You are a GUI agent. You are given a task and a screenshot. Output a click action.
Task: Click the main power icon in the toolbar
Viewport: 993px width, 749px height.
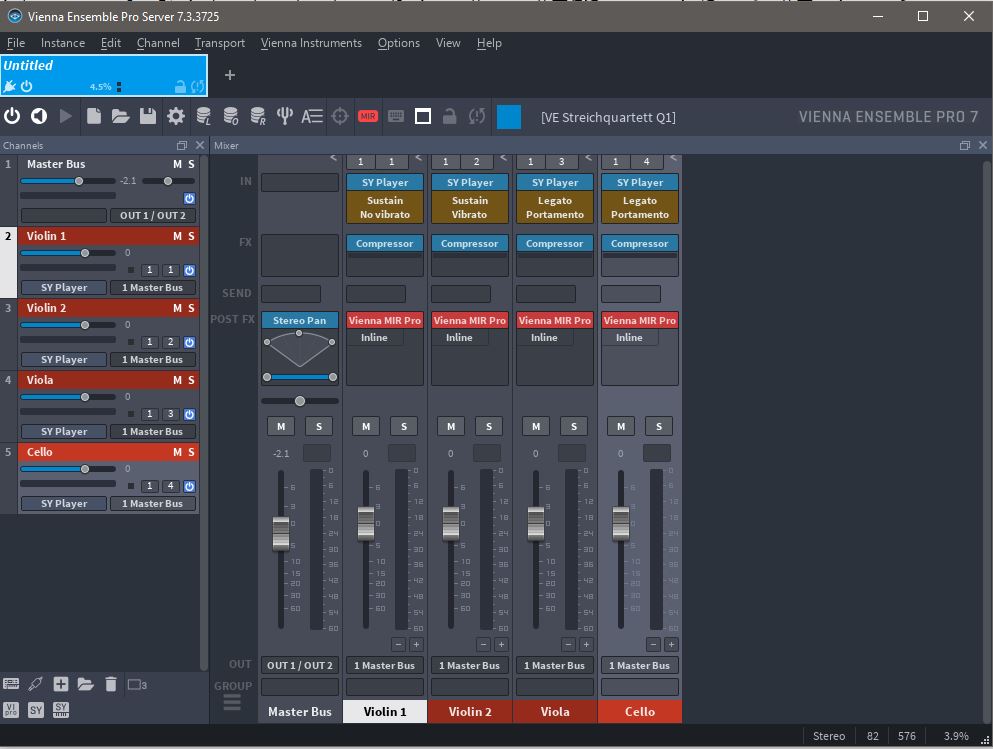click(12, 116)
